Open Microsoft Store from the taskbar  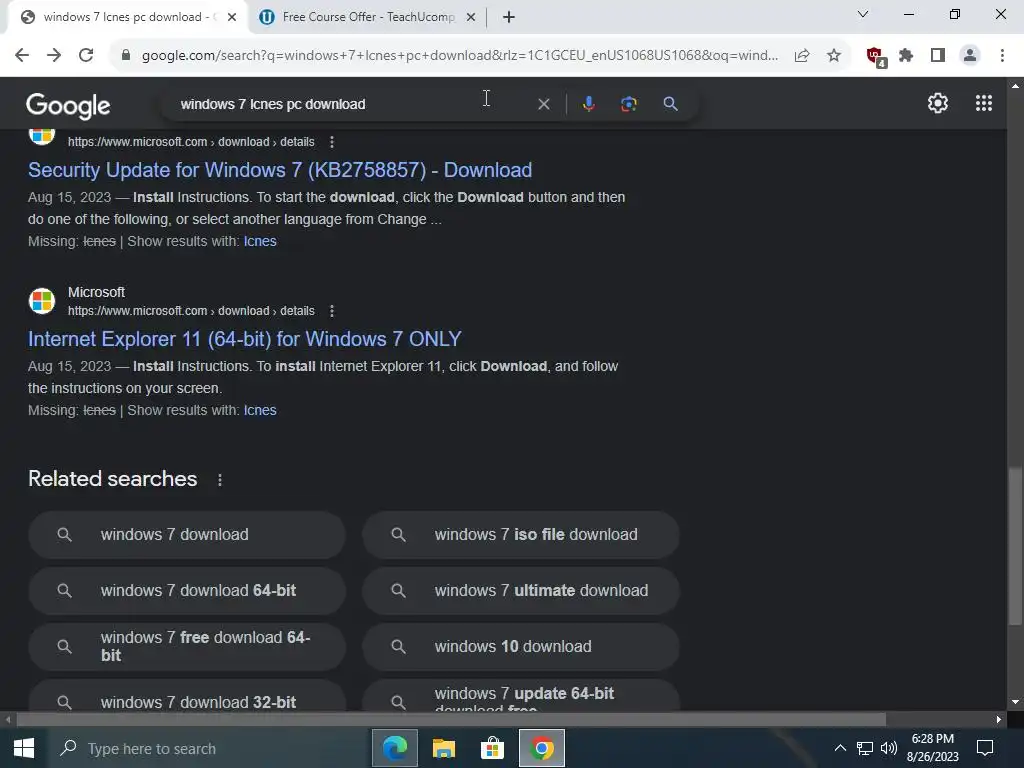pos(492,748)
